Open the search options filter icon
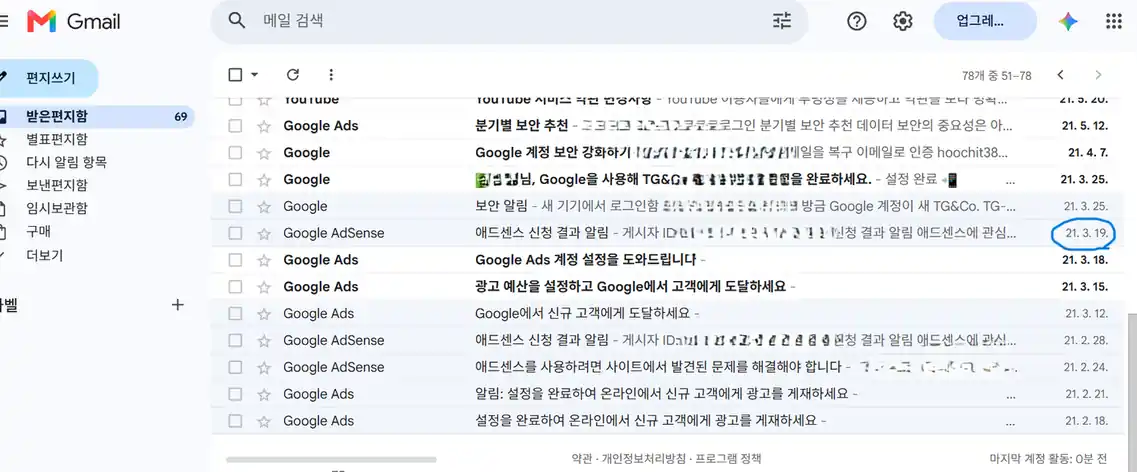Screen dimensions: 1137x472 point(782,21)
